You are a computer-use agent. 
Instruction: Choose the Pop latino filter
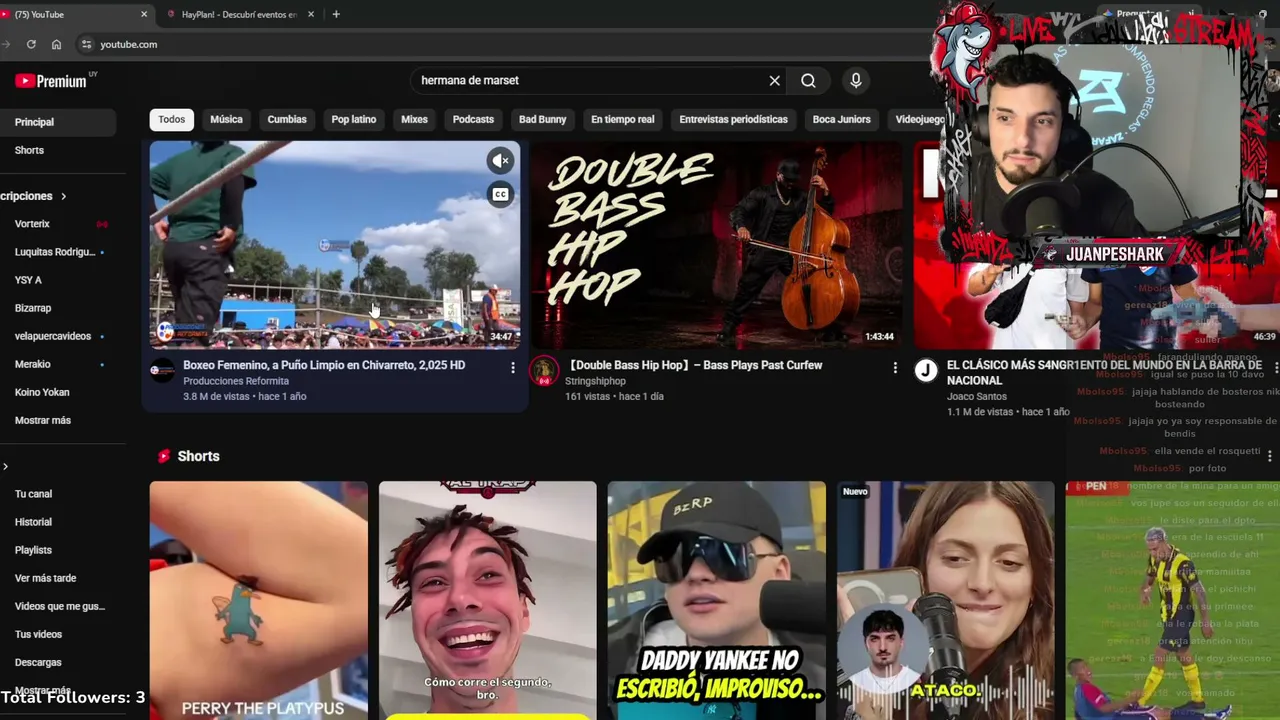tap(354, 119)
